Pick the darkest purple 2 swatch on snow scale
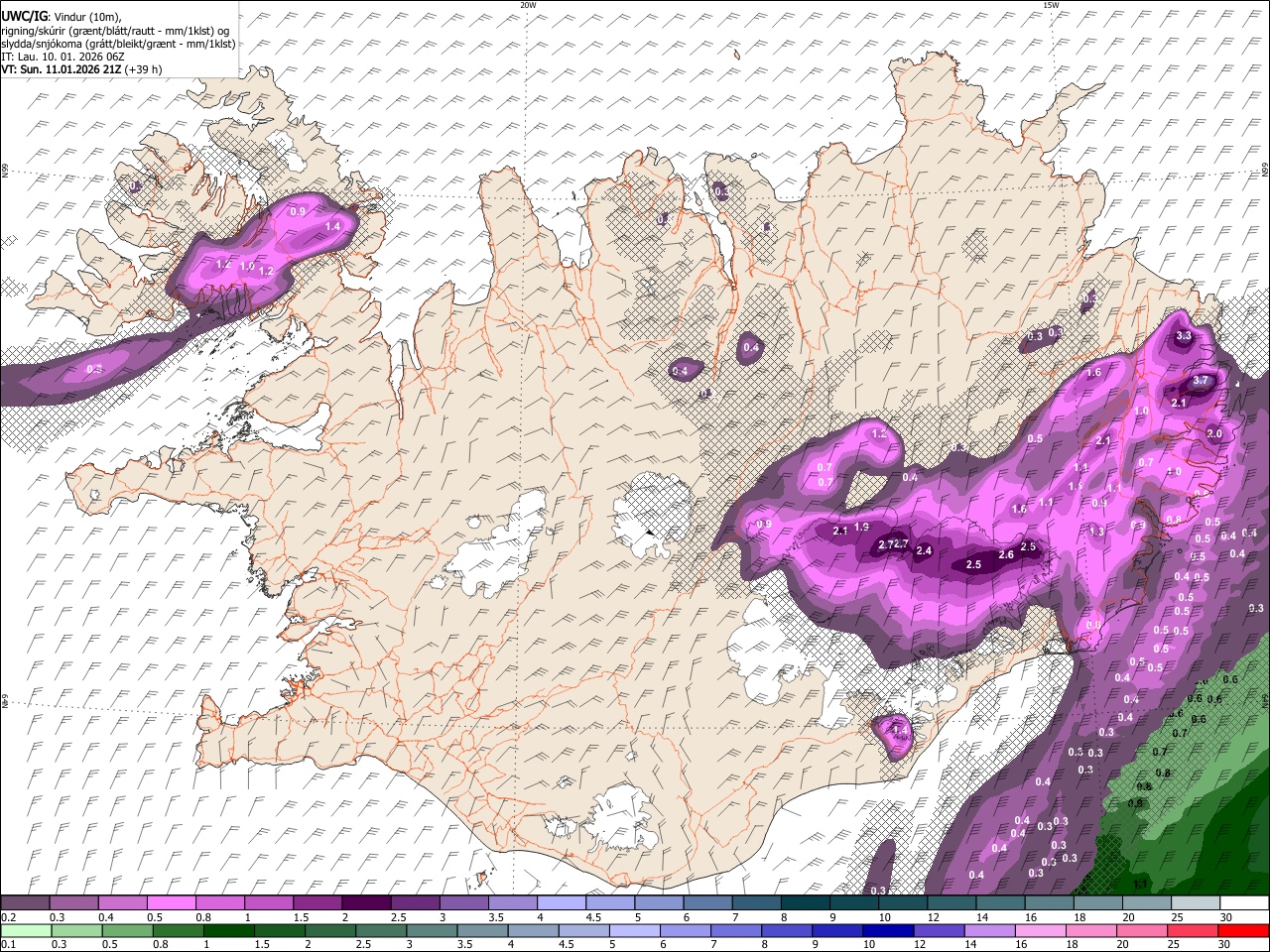Screen dimensions: 1270x952 click(366, 903)
